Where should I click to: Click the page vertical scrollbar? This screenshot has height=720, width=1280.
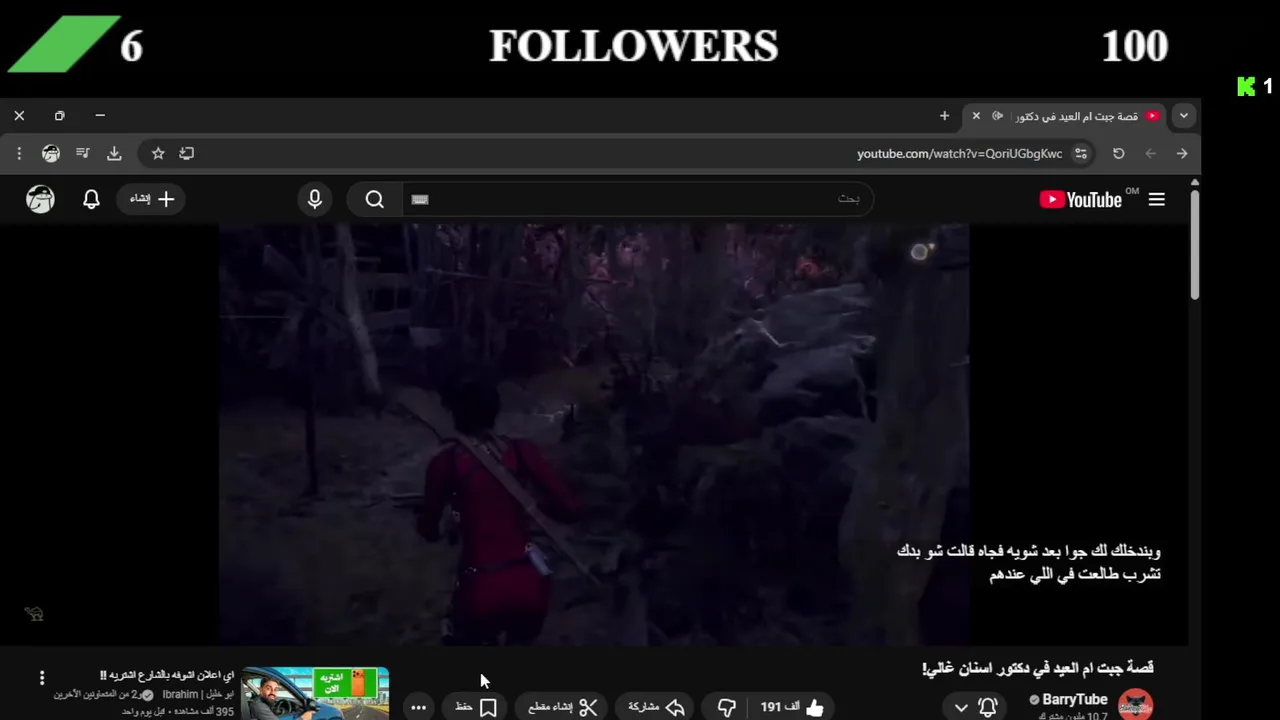point(1194,244)
